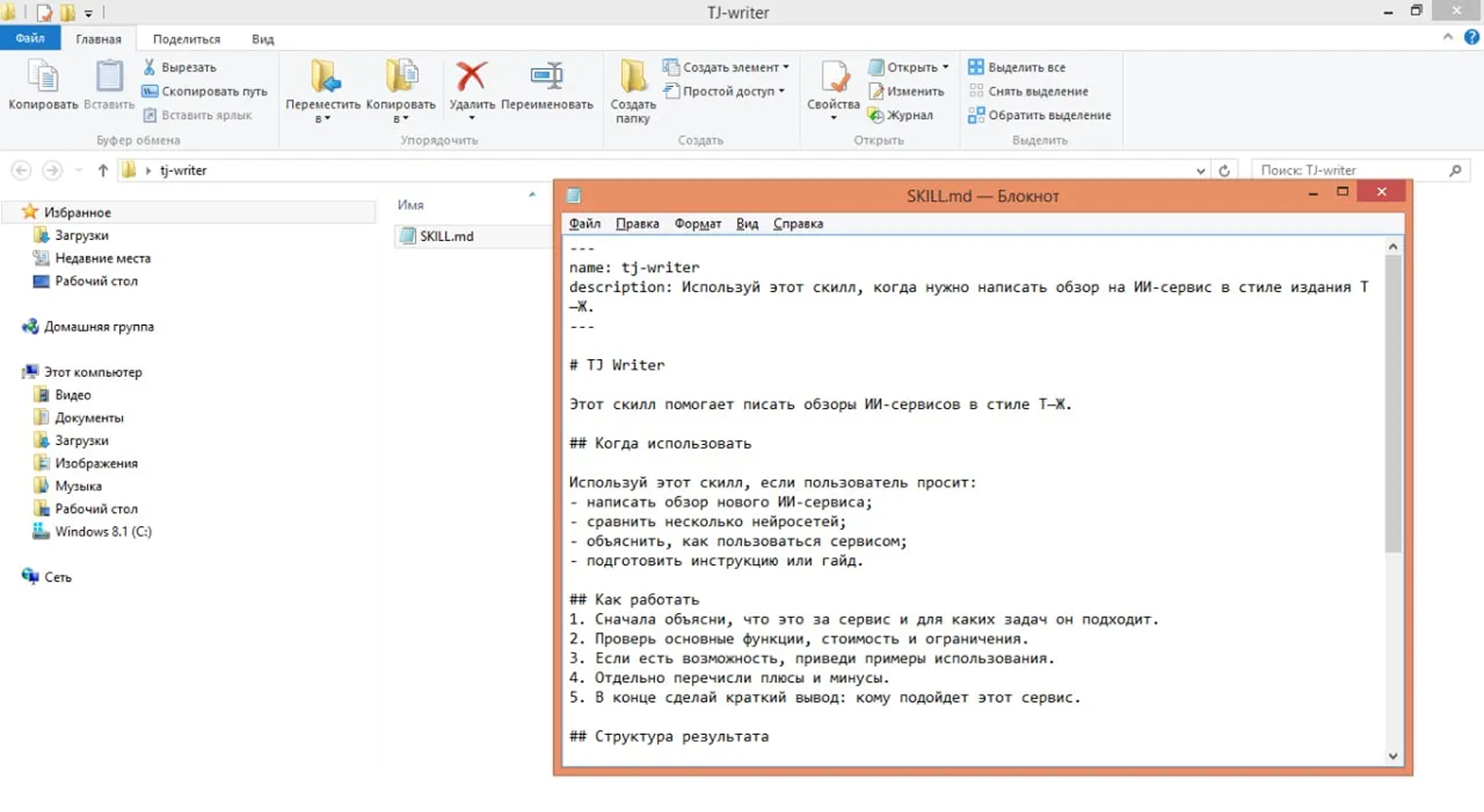The width and height of the screenshot is (1484, 812).
Task: Click the Свойства properties icon
Action: pos(834,76)
